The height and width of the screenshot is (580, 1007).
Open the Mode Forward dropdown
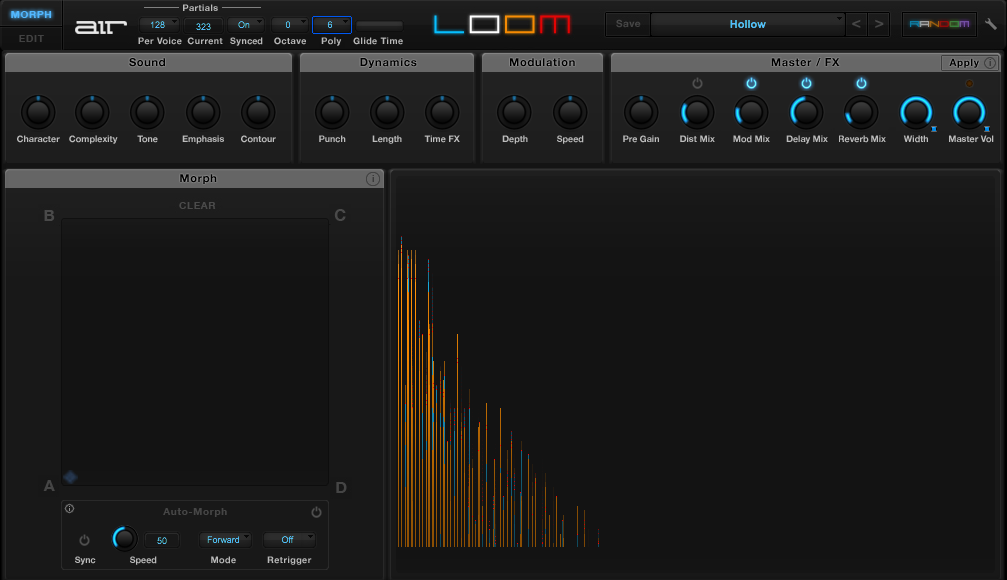(x=225, y=540)
